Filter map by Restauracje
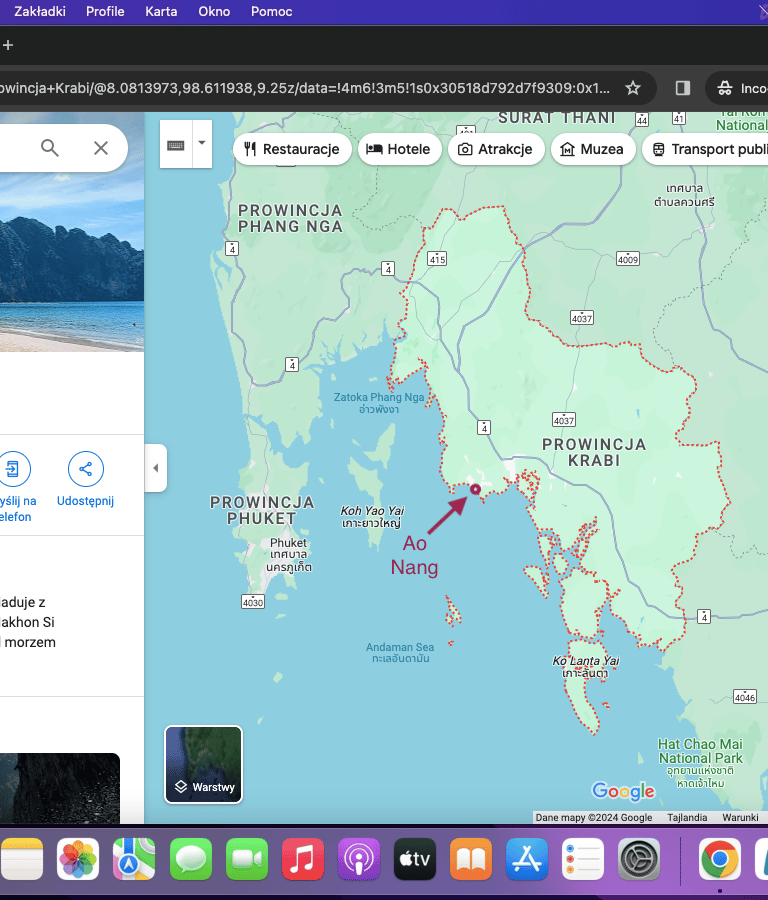768x900 pixels. point(292,149)
